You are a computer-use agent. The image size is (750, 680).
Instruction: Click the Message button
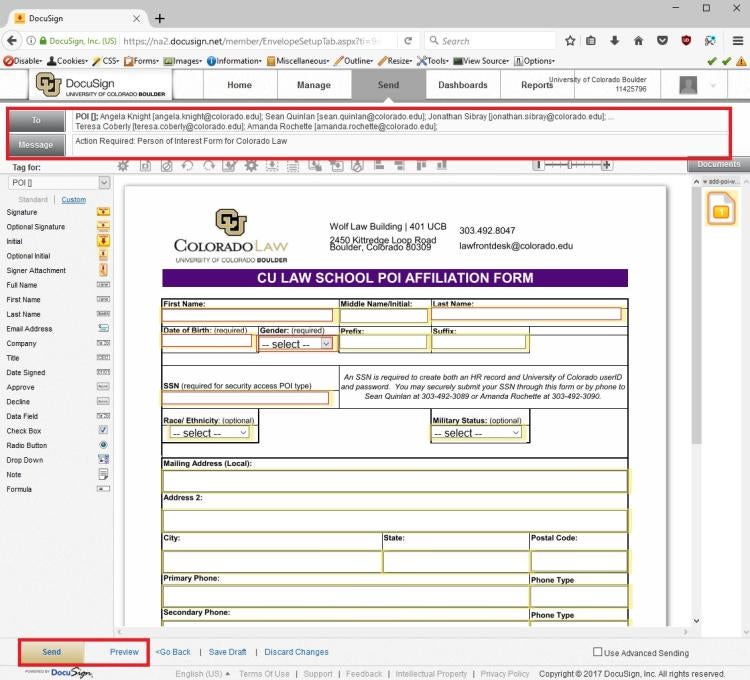click(x=37, y=144)
